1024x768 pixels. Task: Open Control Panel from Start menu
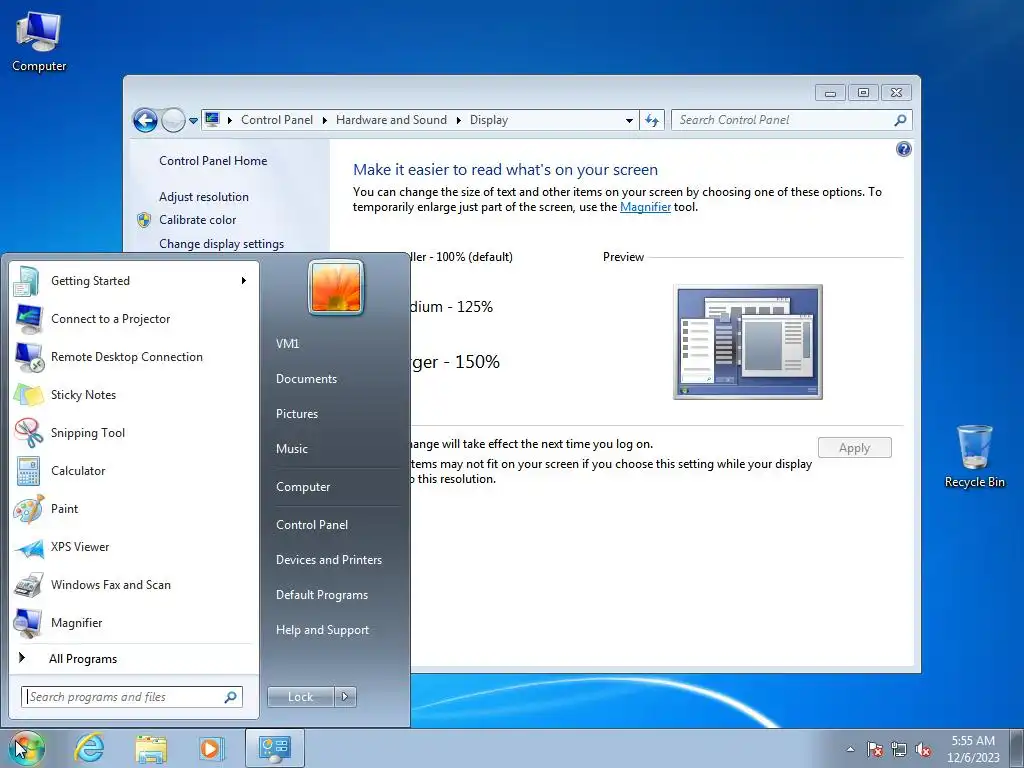point(312,524)
